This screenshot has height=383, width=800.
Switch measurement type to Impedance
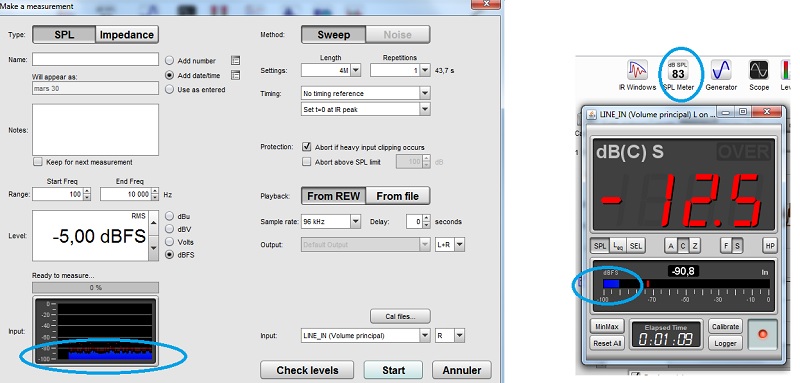[x=127, y=35]
